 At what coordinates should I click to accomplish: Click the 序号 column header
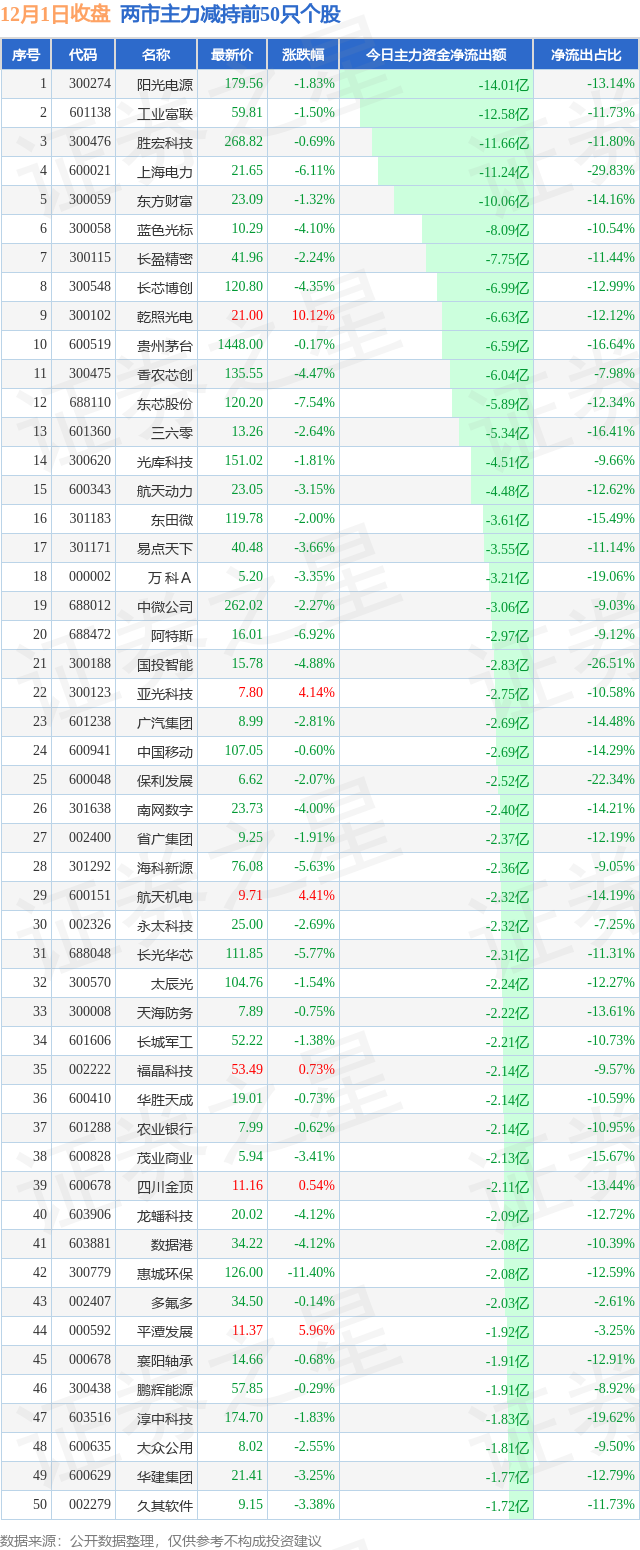(26, 54)
